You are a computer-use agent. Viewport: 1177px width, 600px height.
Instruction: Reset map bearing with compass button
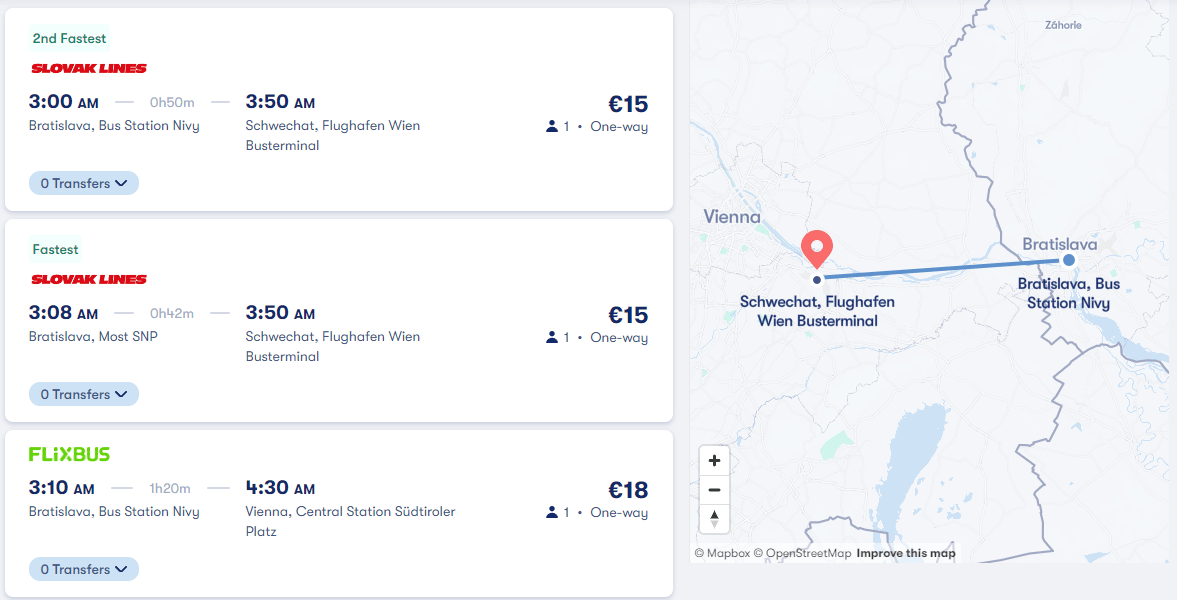(x=714, y=519)
